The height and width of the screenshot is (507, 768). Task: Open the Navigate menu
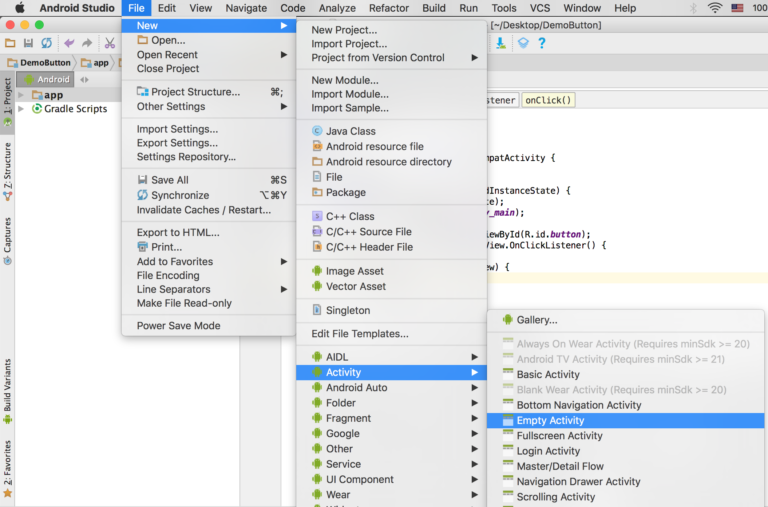coord(246,8)
